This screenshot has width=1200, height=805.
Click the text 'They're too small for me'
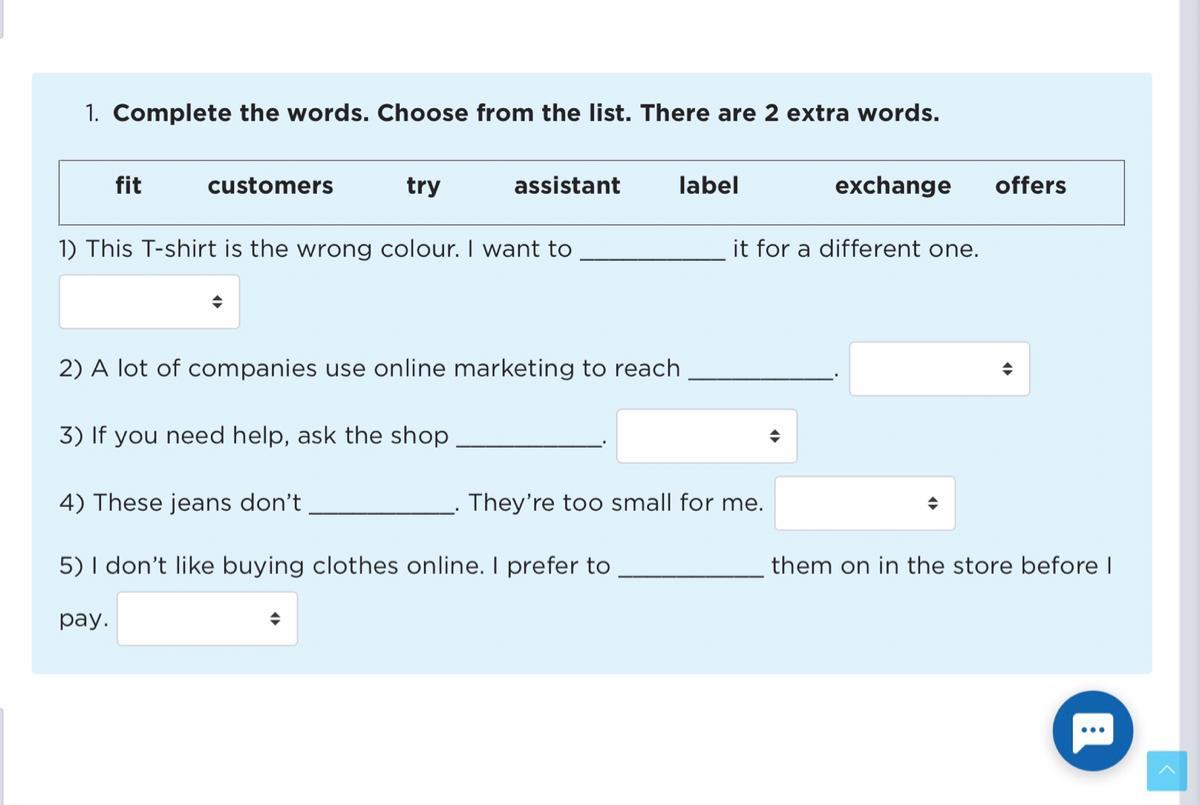click(615, 503)
